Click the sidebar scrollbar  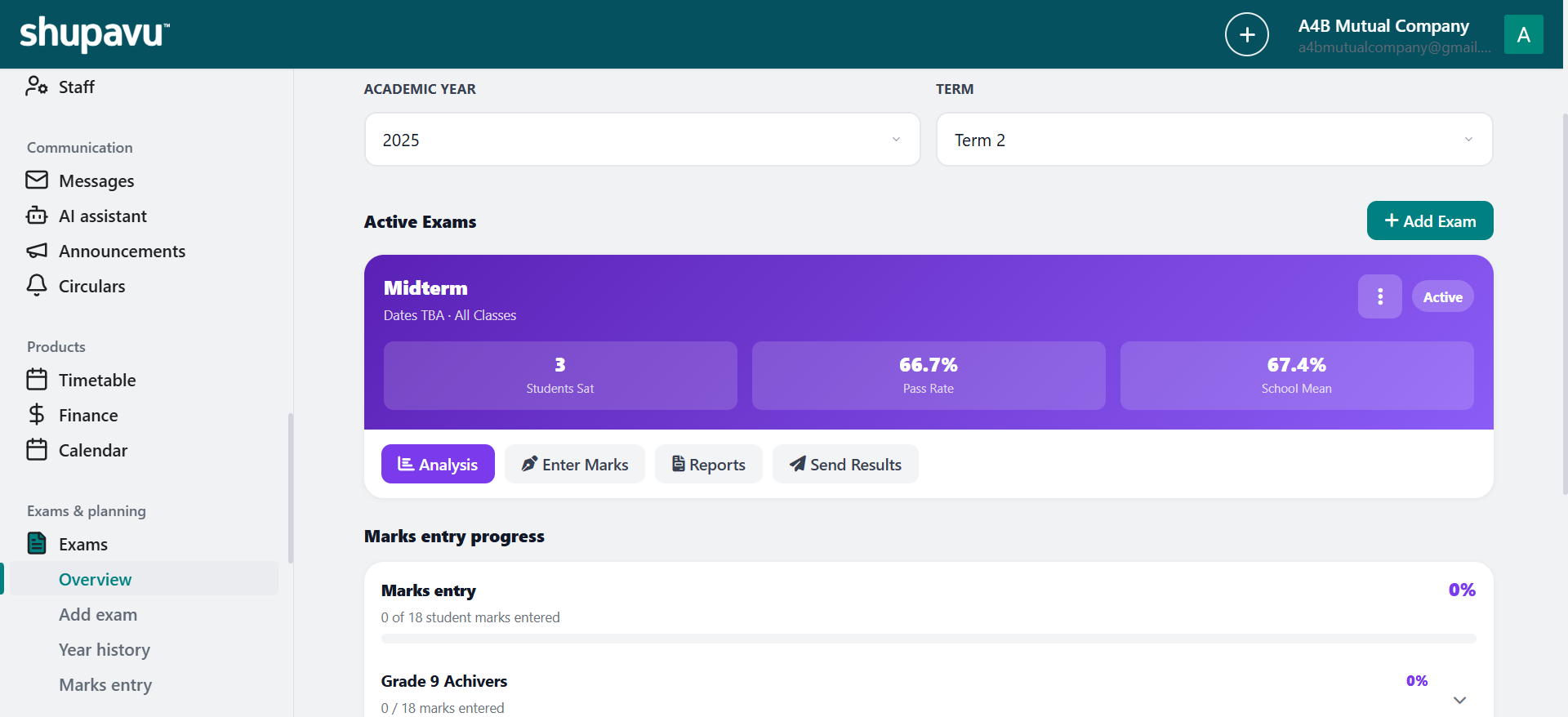click(291, 488)
